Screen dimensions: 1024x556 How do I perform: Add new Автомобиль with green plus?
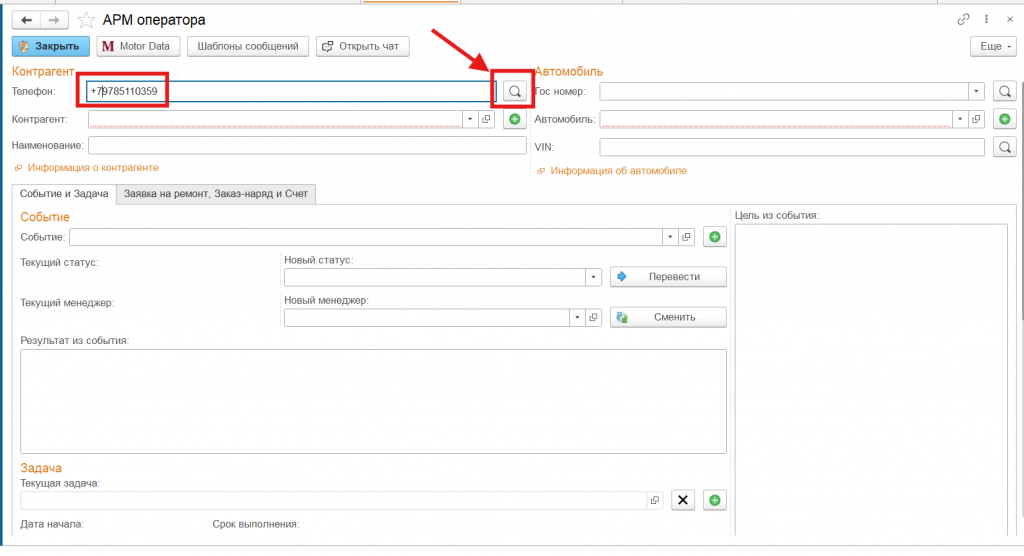click(x=1005, y=119)
